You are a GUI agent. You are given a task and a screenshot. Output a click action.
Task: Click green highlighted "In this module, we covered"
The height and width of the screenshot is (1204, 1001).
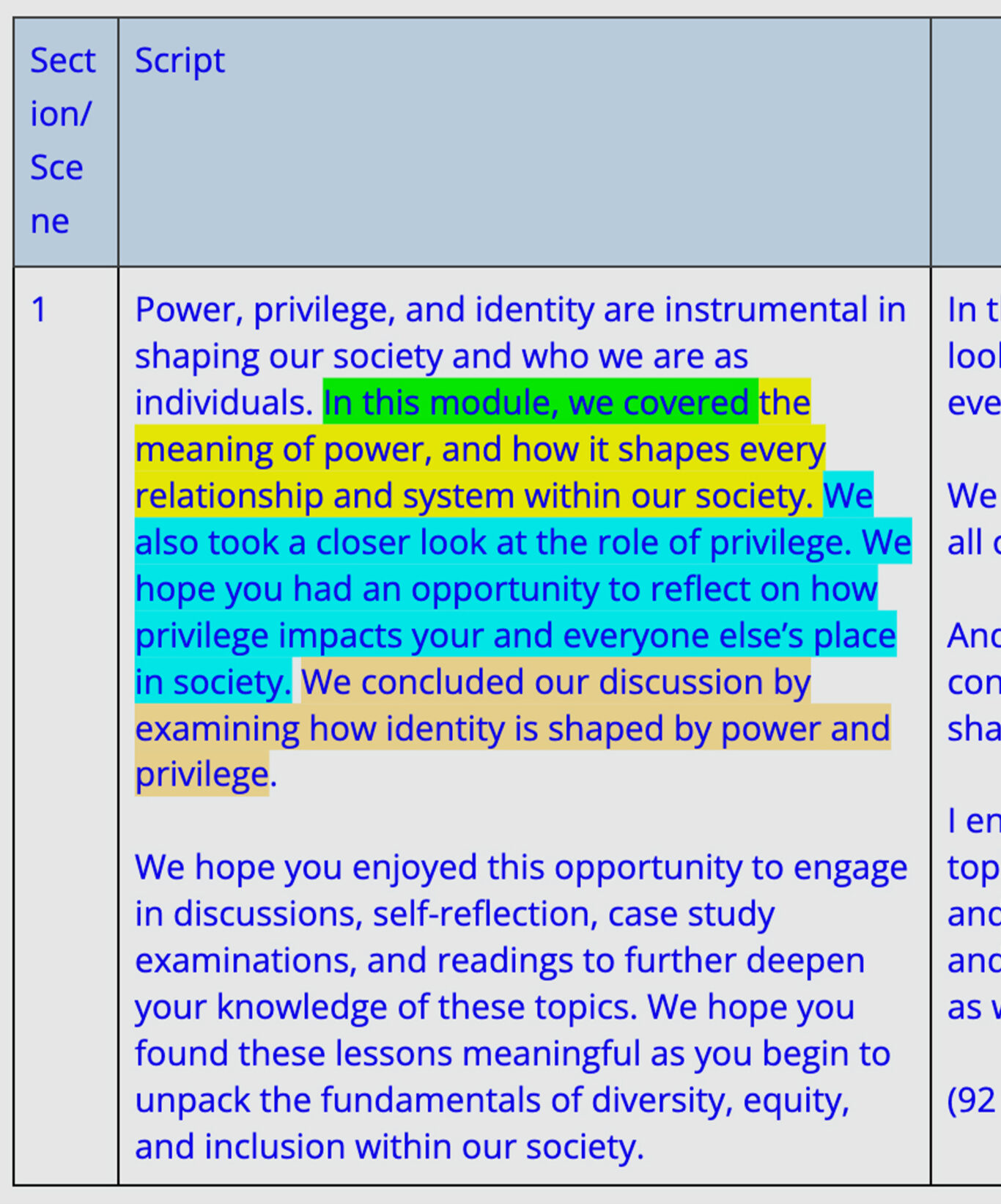539,402
